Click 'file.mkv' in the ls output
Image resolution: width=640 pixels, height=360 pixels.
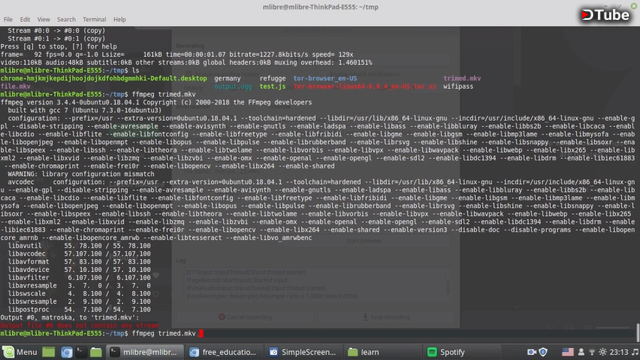tap(16, 87)
